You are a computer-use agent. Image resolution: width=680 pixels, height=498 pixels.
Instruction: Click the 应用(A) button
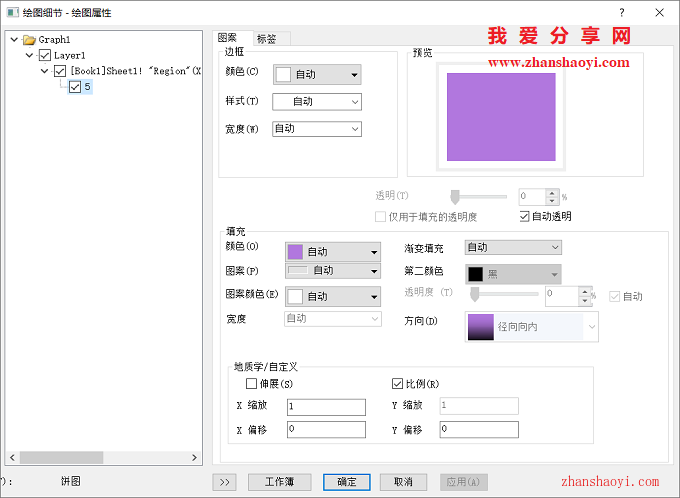point(464,482)
